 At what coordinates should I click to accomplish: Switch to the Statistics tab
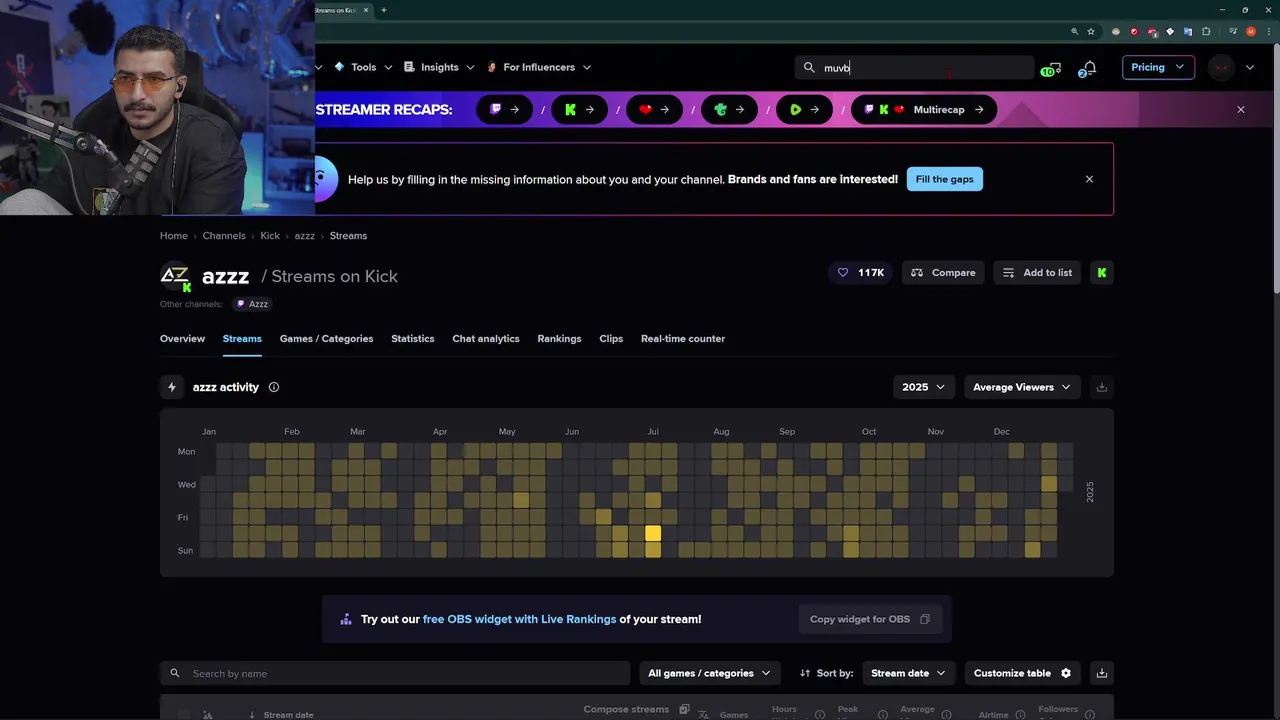tap(413, 339)
